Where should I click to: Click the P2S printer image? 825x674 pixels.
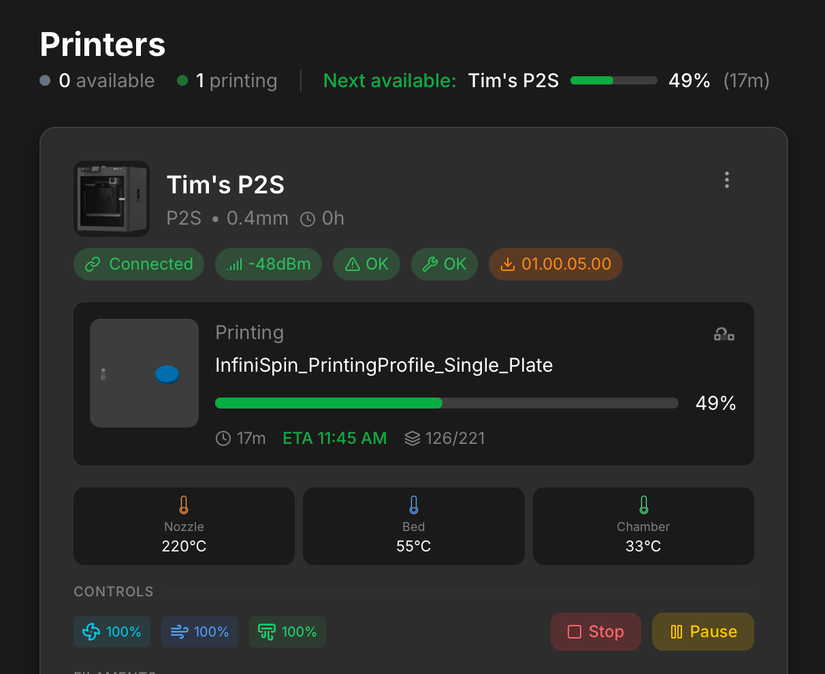[111, 198]
